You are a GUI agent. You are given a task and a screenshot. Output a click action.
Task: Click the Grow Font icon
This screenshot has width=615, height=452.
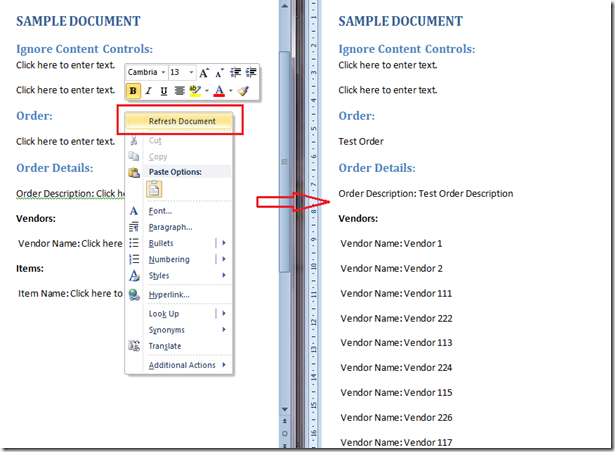204,73
